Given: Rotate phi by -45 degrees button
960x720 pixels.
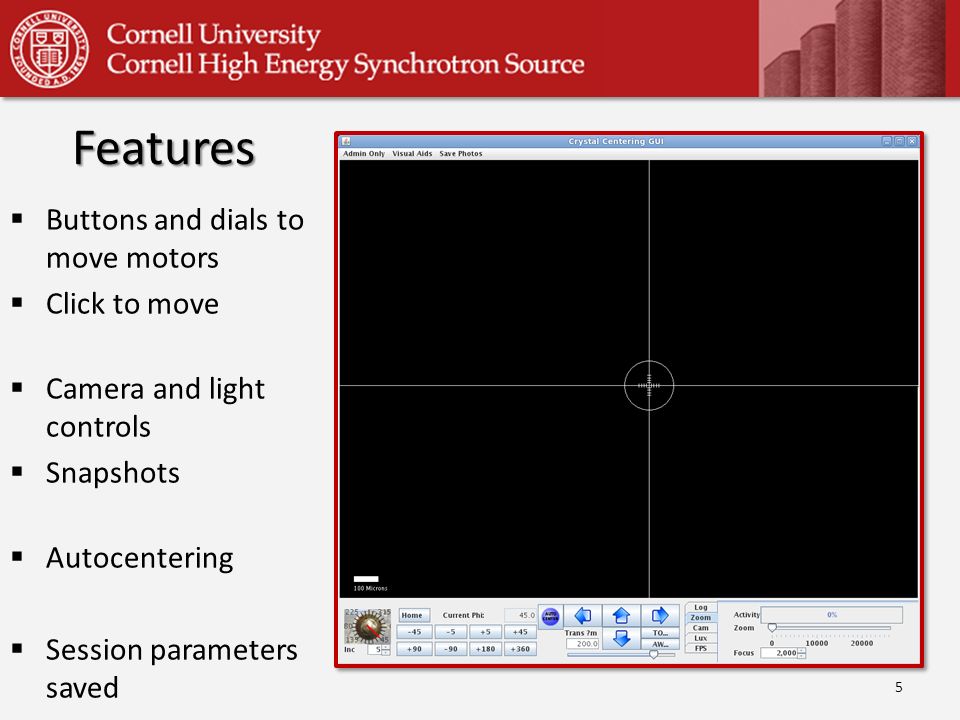Looking at the screenshot, I should (x=414, y=632).
